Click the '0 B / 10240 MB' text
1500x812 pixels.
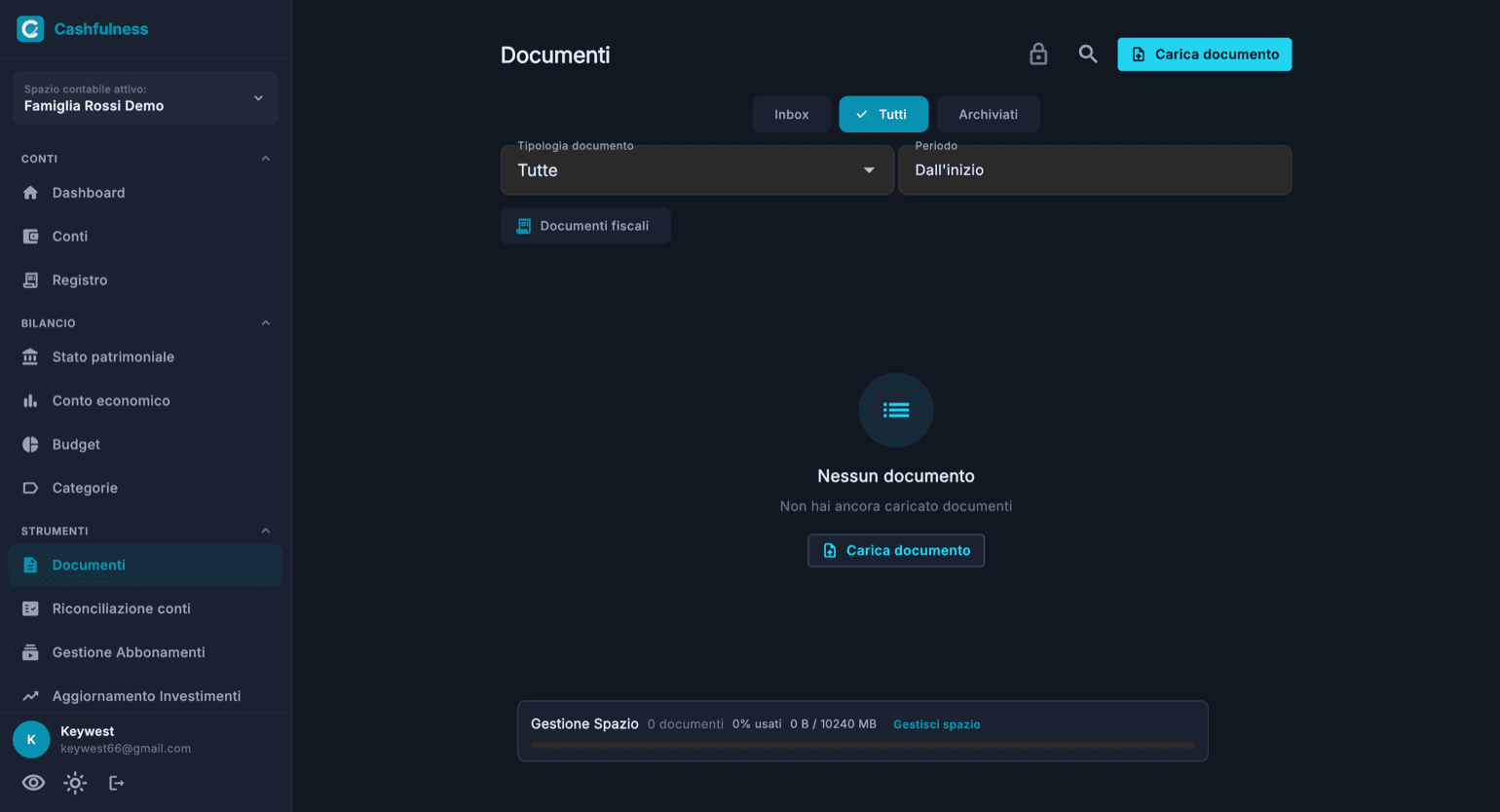click(833, 724)
